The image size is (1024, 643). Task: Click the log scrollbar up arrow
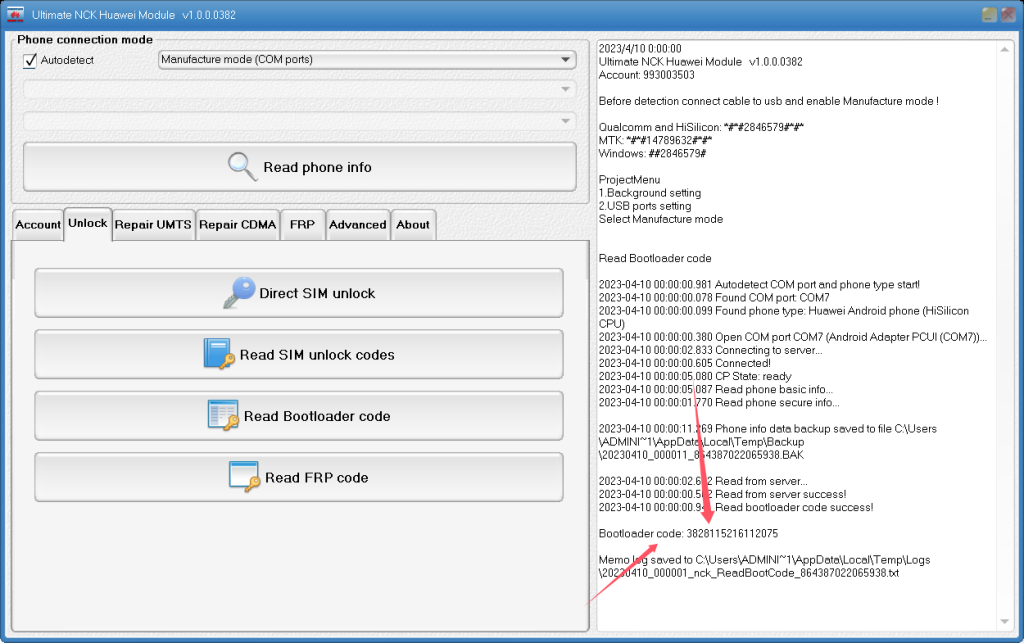coord(1004,50)
